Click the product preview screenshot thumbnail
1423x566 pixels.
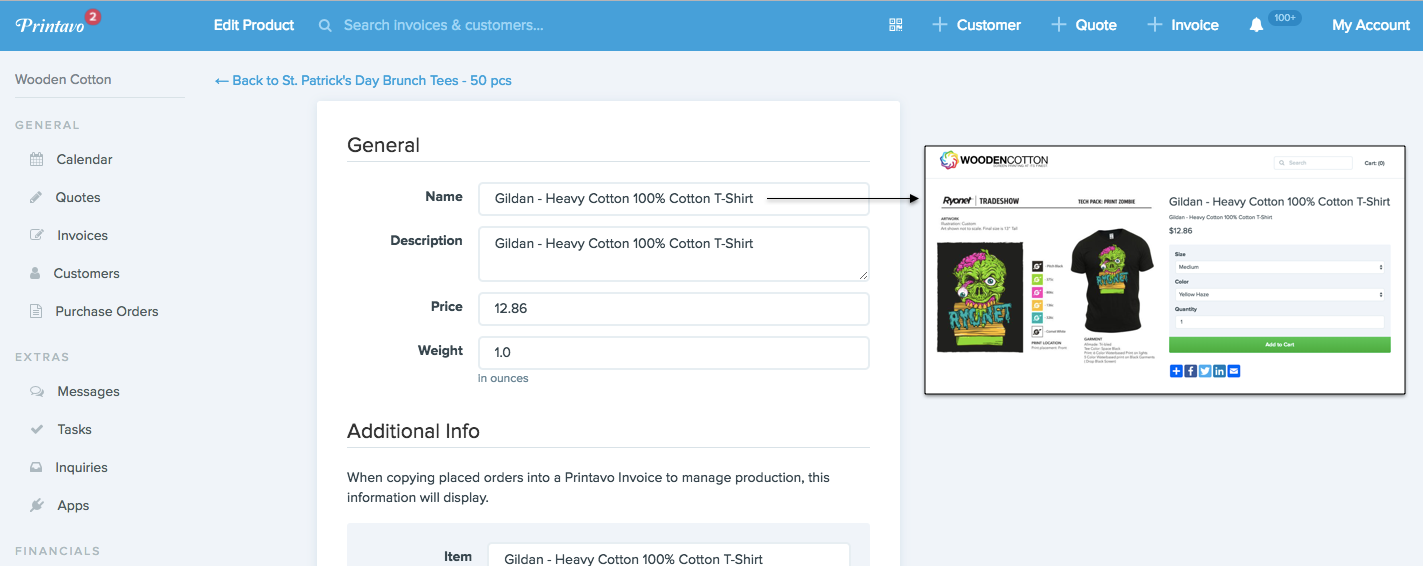(1165, 270)
